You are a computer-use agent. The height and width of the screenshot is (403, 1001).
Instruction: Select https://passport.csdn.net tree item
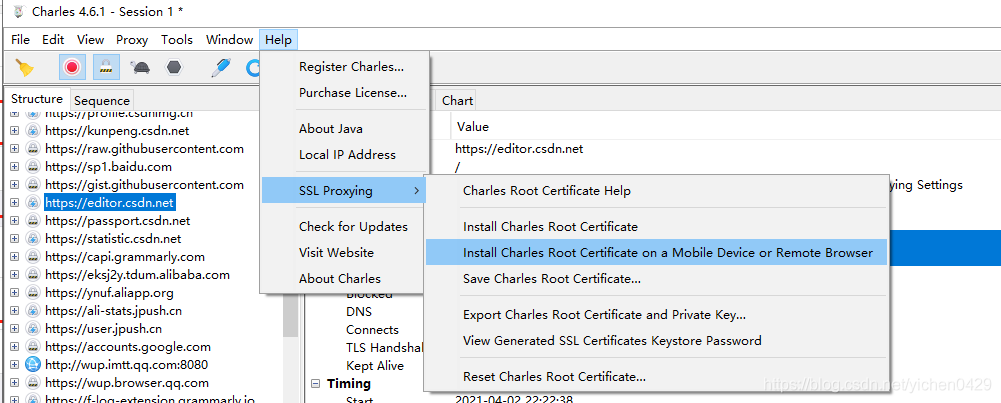[x=117, y=220]
